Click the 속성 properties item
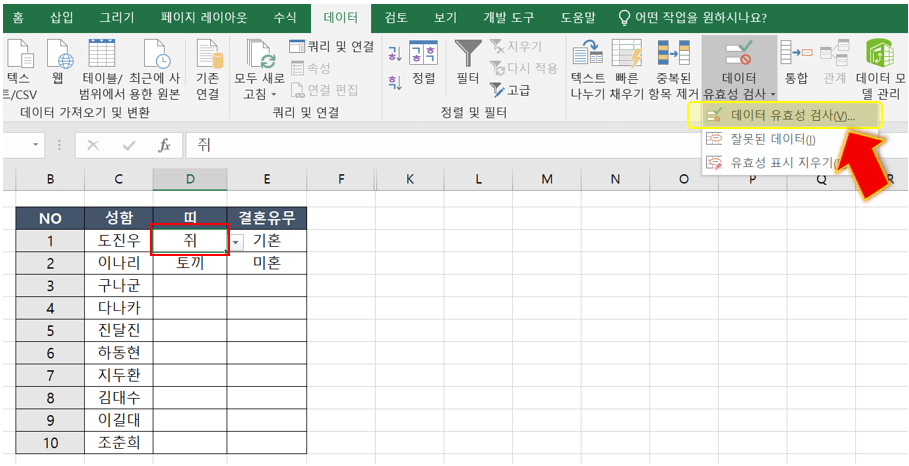 coord(310,68)
